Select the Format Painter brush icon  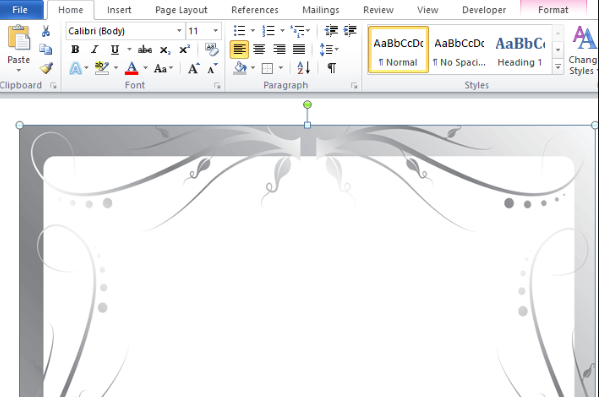click(46, 68)
